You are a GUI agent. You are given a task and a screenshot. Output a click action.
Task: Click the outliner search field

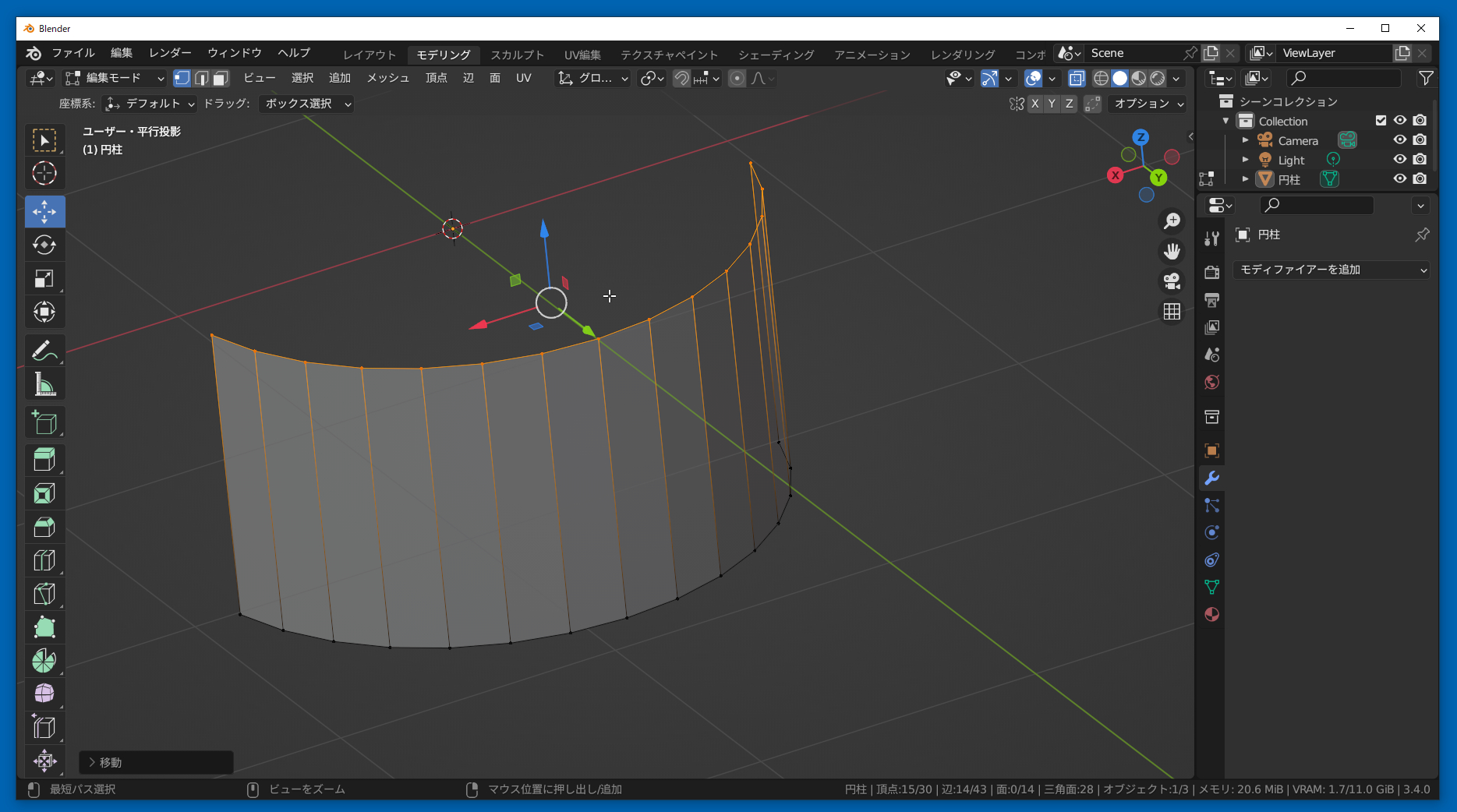coord(1343,78)
